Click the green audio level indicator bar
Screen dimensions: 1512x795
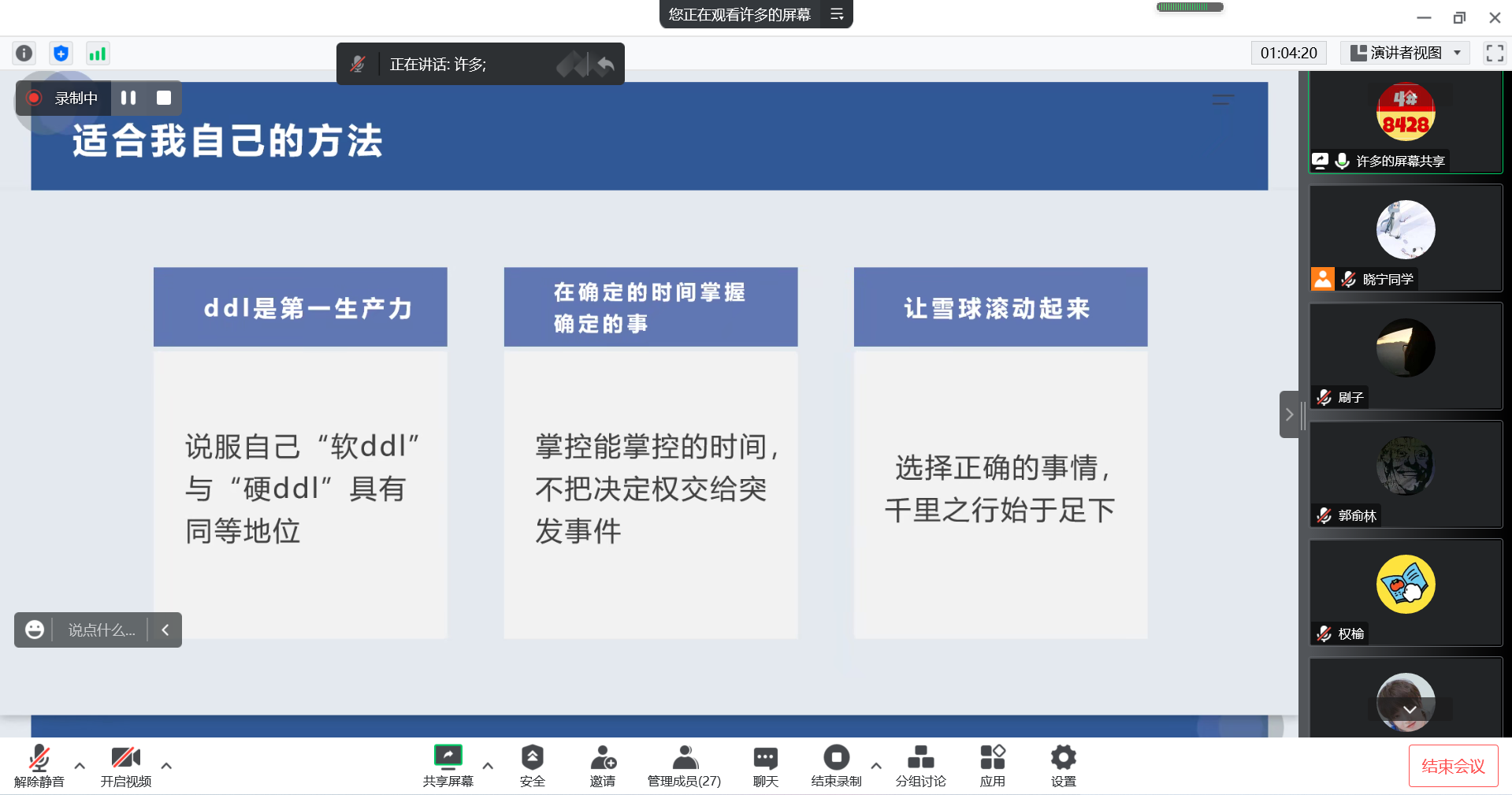pyautogui.click(x=1190, y=7)
